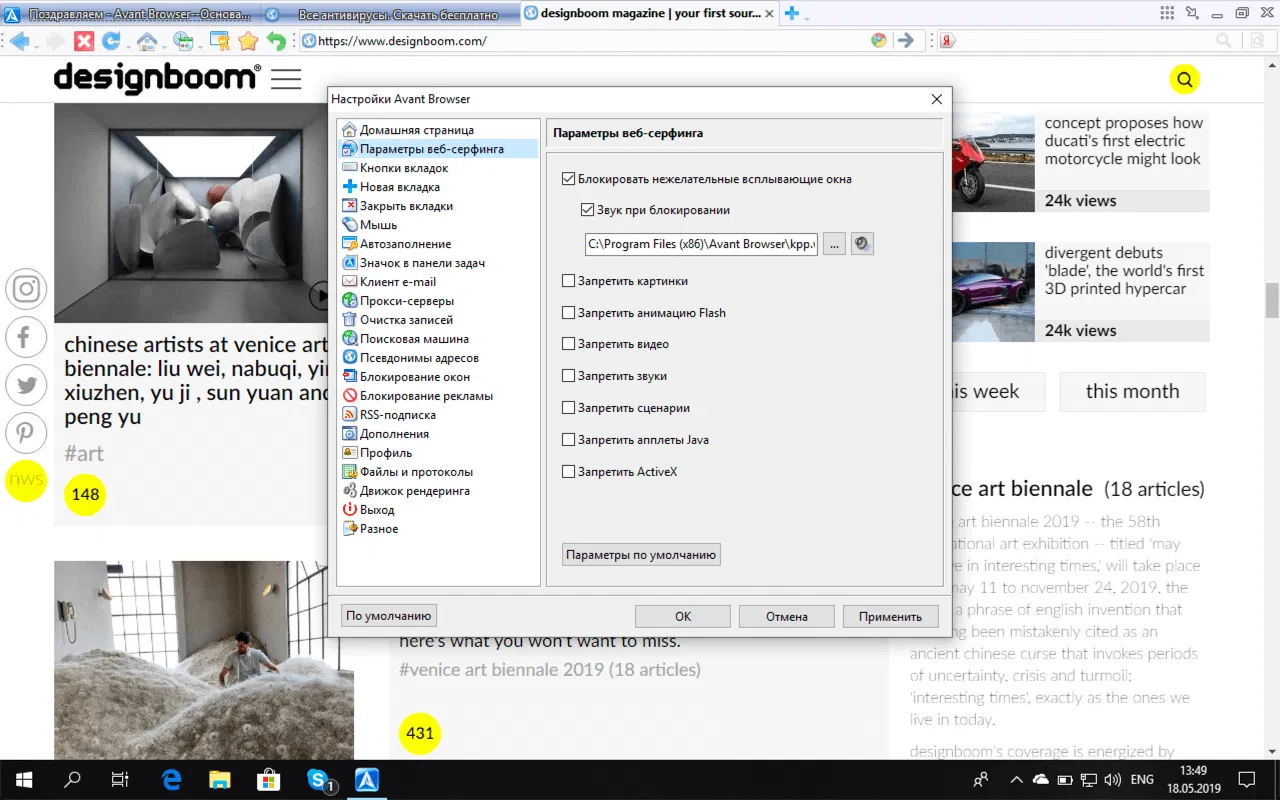Click the 'Отмена' button
This screenshot has width=1280, height=800.
[x=787, y=616]
